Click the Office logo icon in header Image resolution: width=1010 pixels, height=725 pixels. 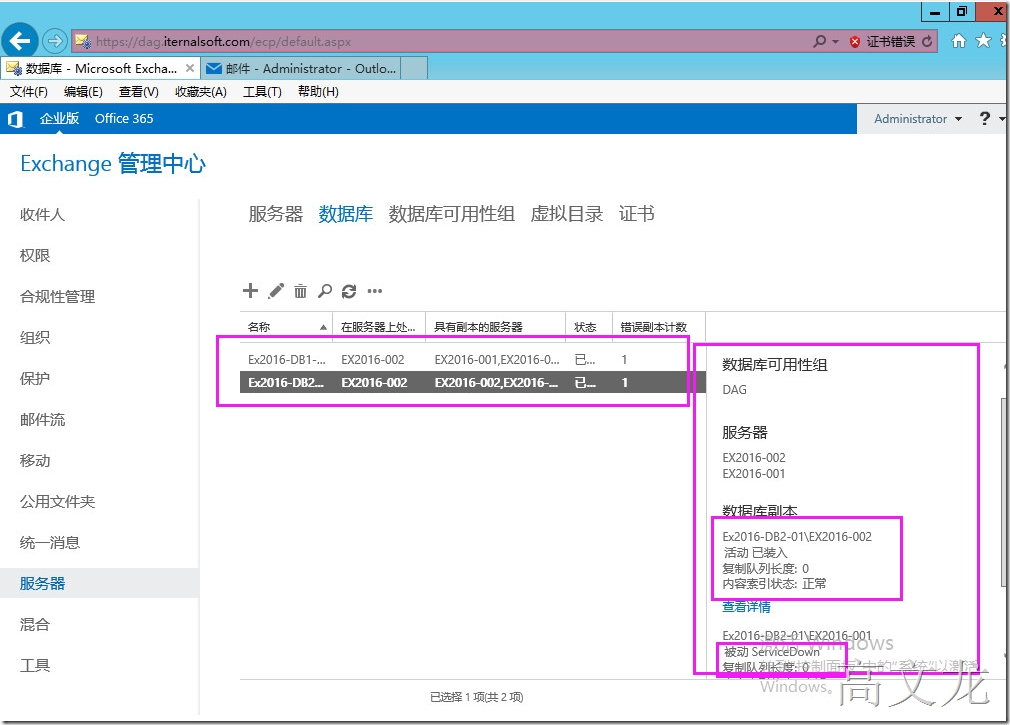tap(15, 118)
